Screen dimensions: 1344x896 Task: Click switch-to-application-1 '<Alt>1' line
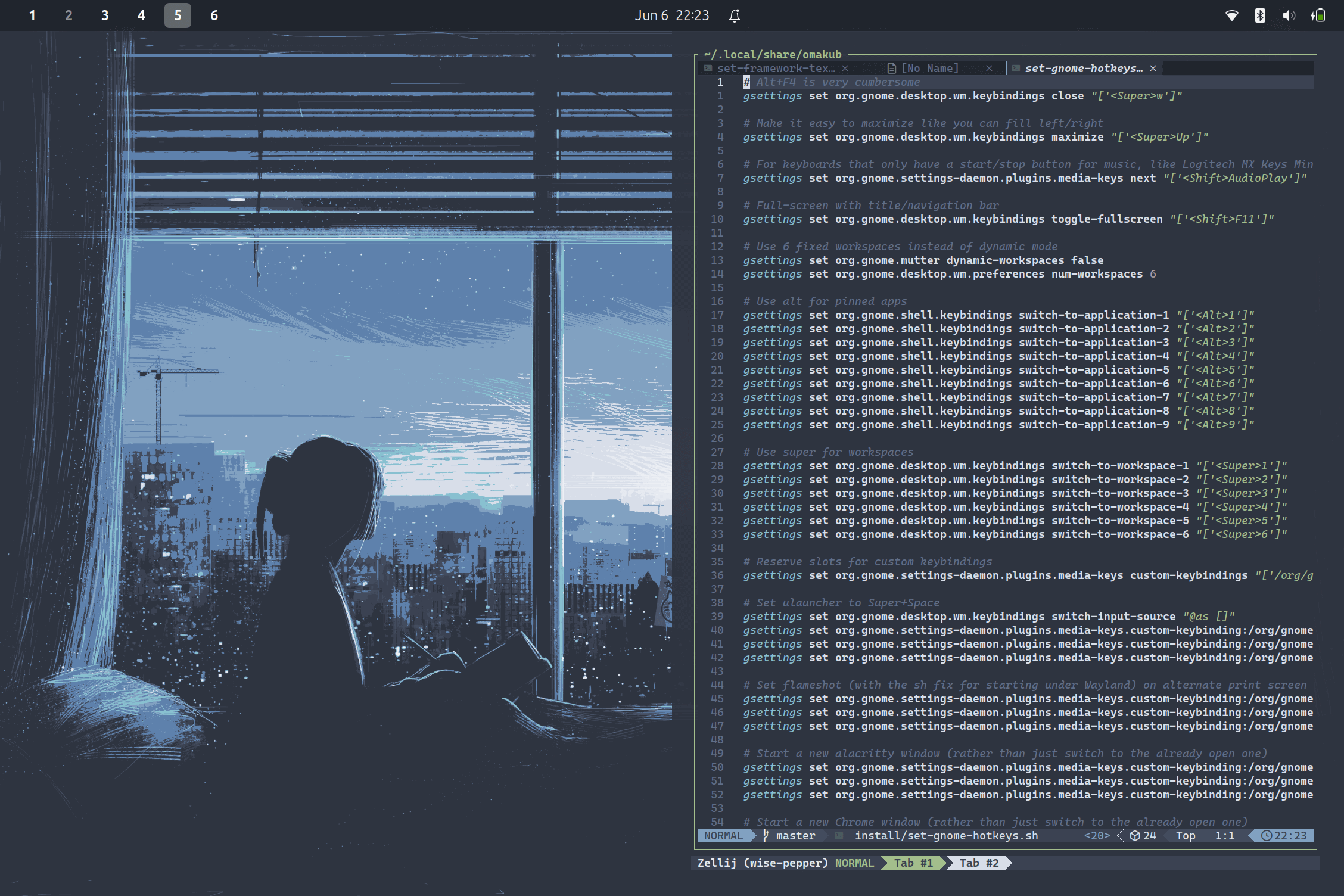tap(999, 315)
